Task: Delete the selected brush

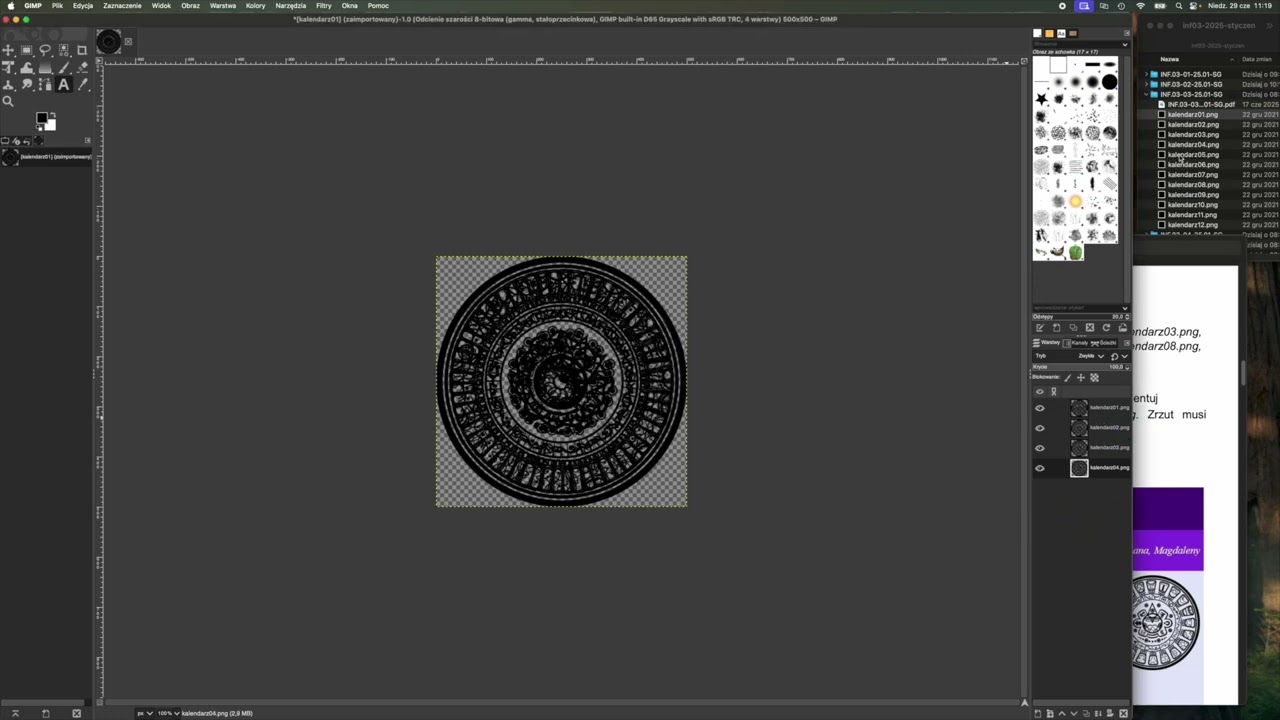Action: [x=1090, y=328]
